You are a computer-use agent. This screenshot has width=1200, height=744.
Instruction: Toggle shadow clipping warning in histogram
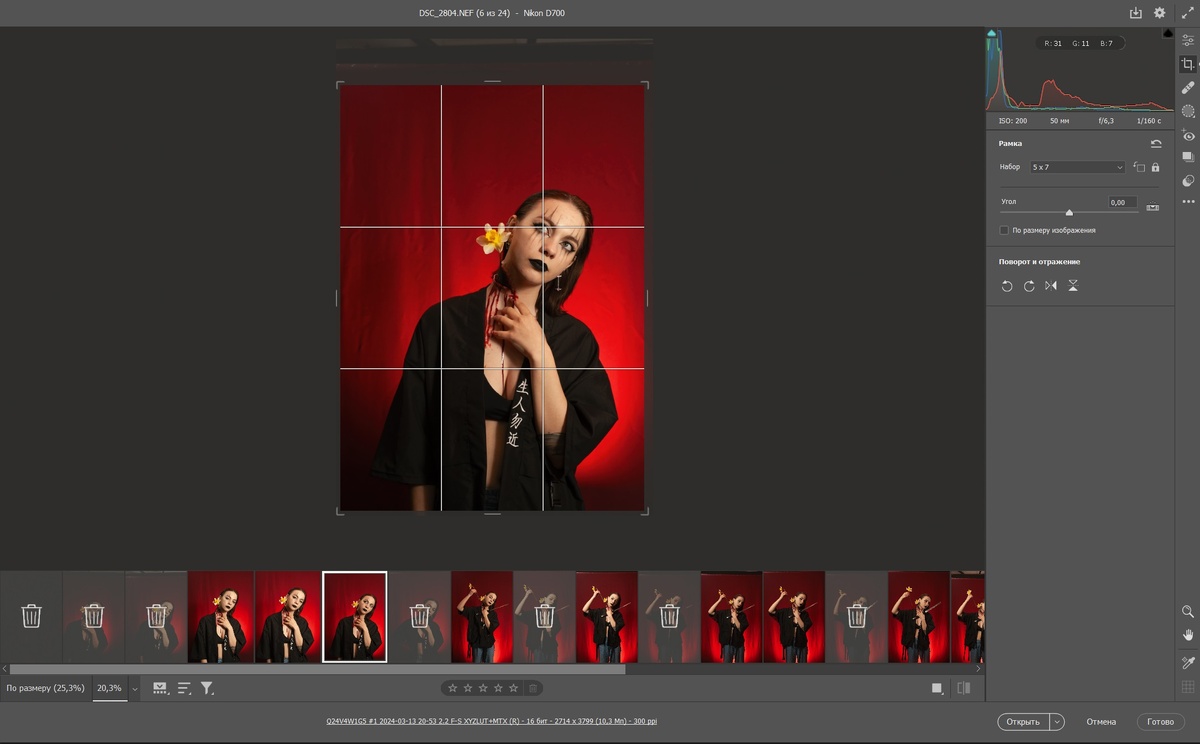click(992, 33)
